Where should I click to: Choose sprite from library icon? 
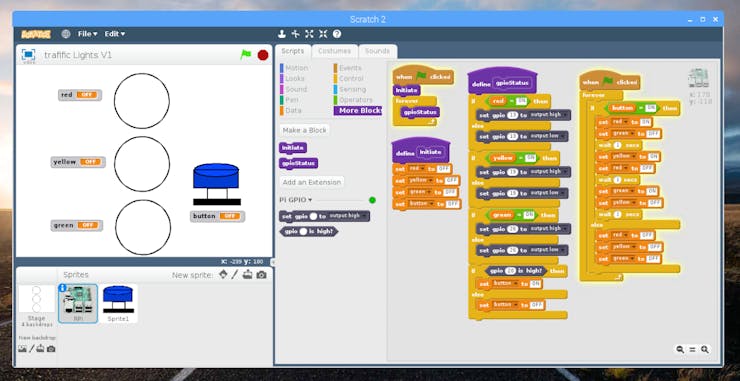[x=223, y=275]
